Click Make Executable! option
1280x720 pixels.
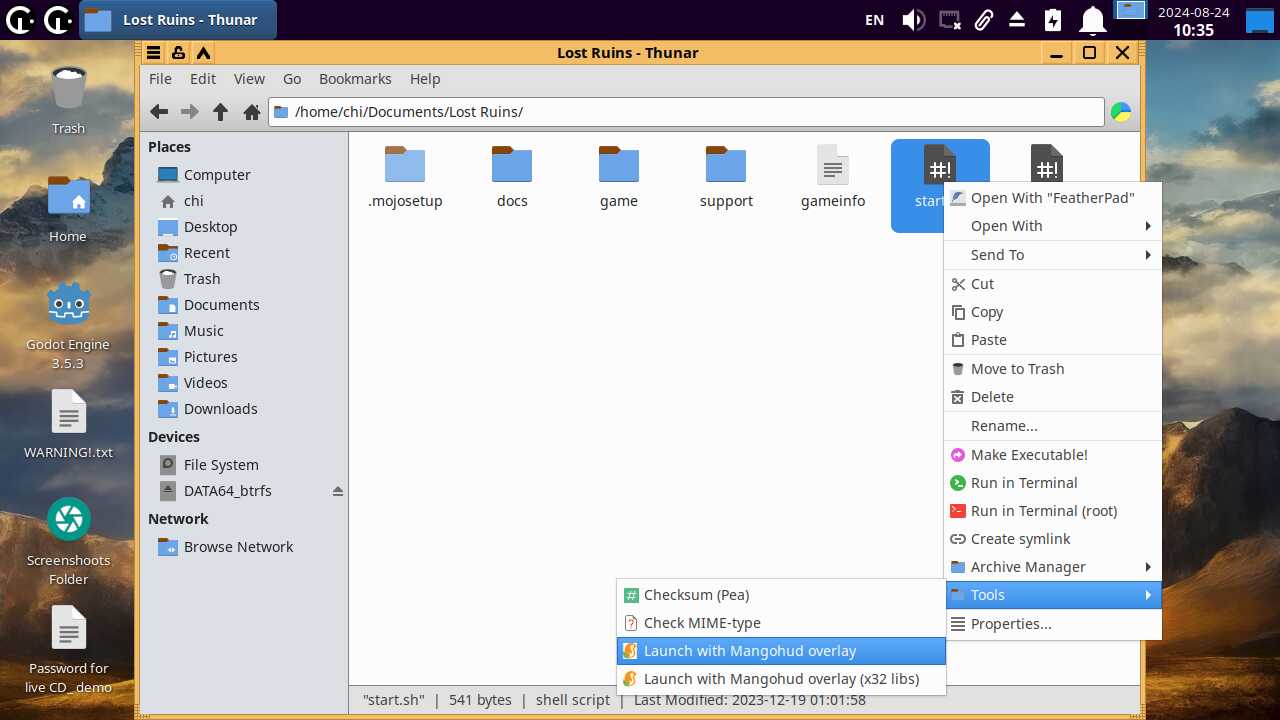[x=1053, y=455]
